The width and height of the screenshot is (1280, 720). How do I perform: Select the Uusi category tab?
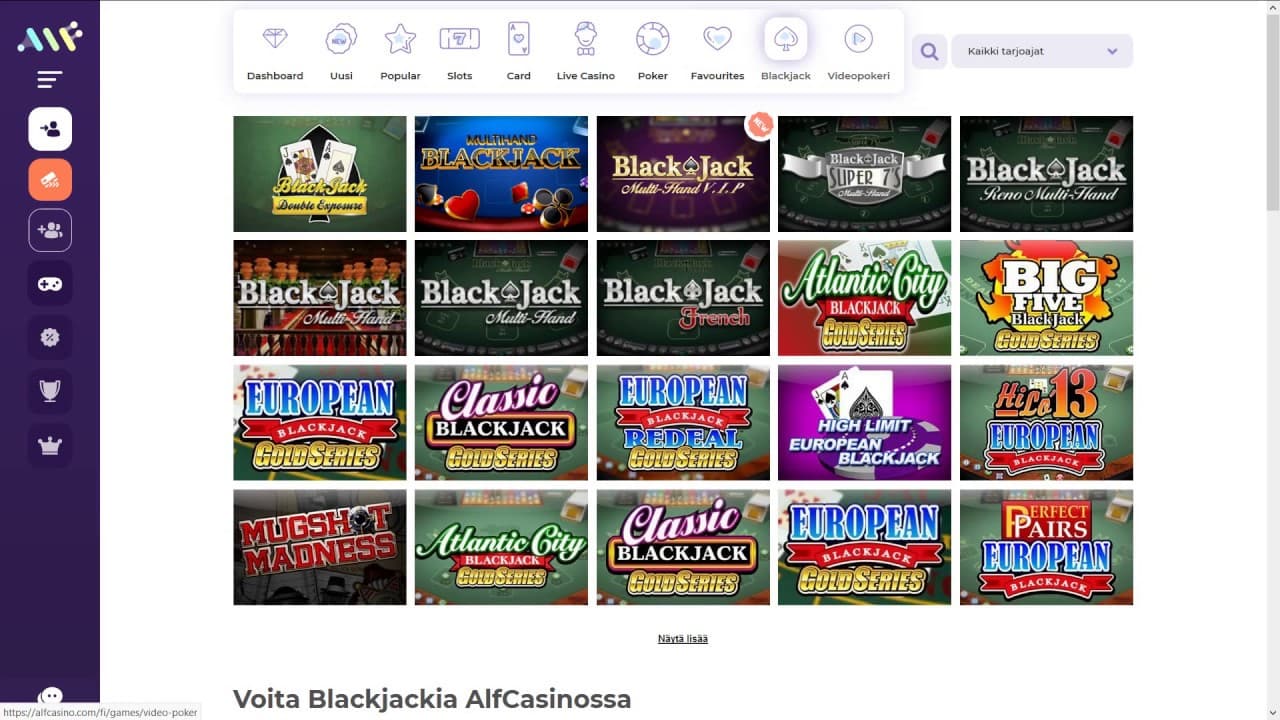point(341,52)
